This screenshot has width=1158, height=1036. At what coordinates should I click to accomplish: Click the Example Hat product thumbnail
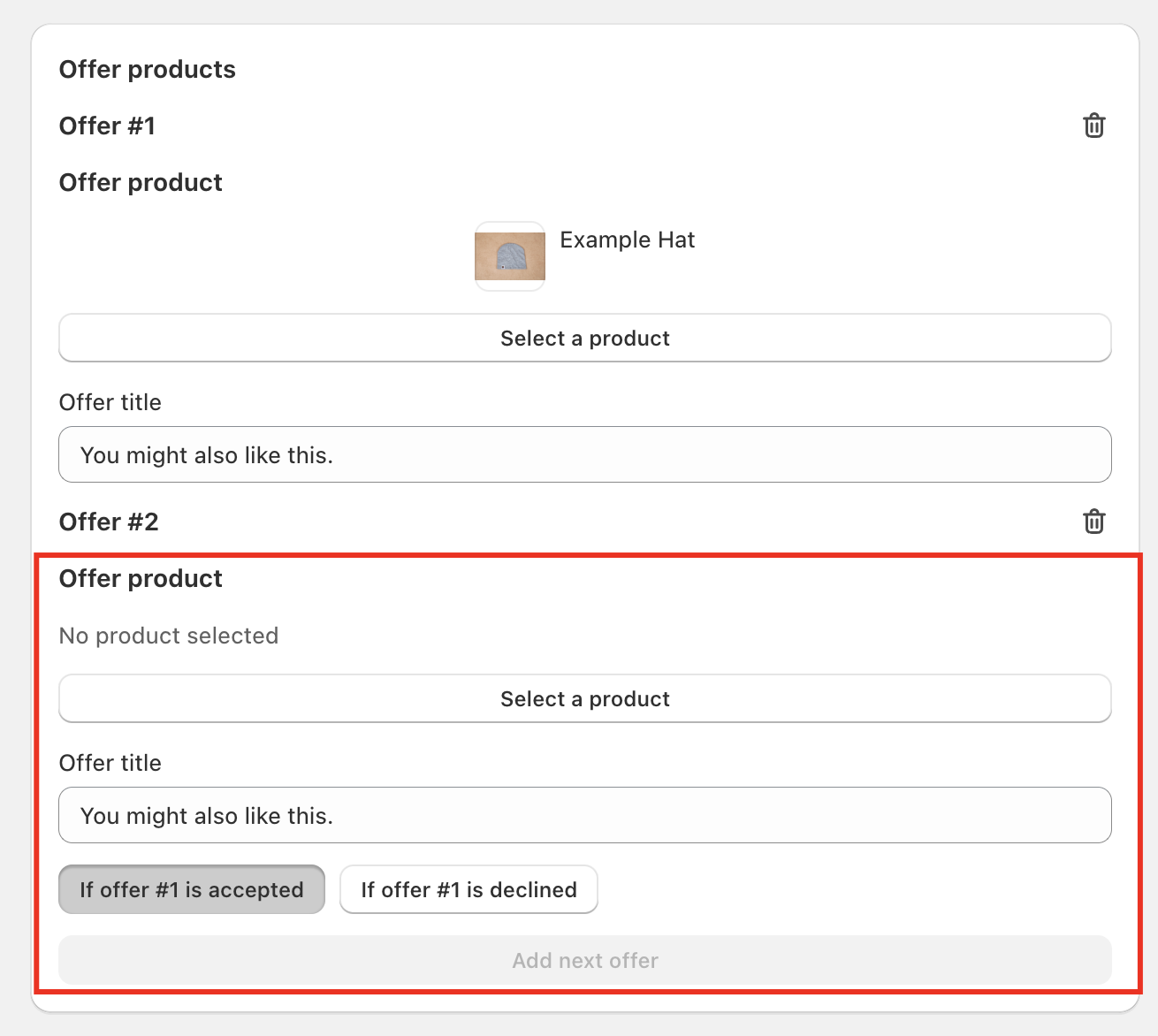[x=510, y=256]
